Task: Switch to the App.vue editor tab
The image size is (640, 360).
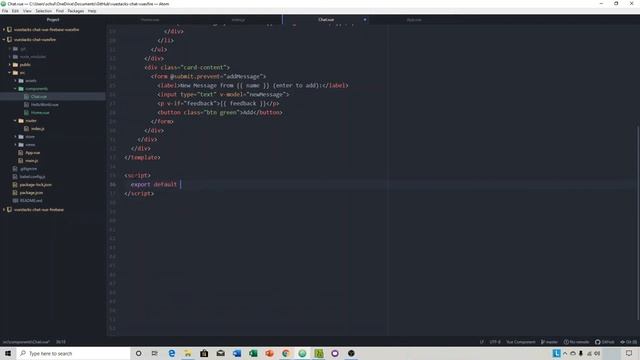Action: (414, 20)
